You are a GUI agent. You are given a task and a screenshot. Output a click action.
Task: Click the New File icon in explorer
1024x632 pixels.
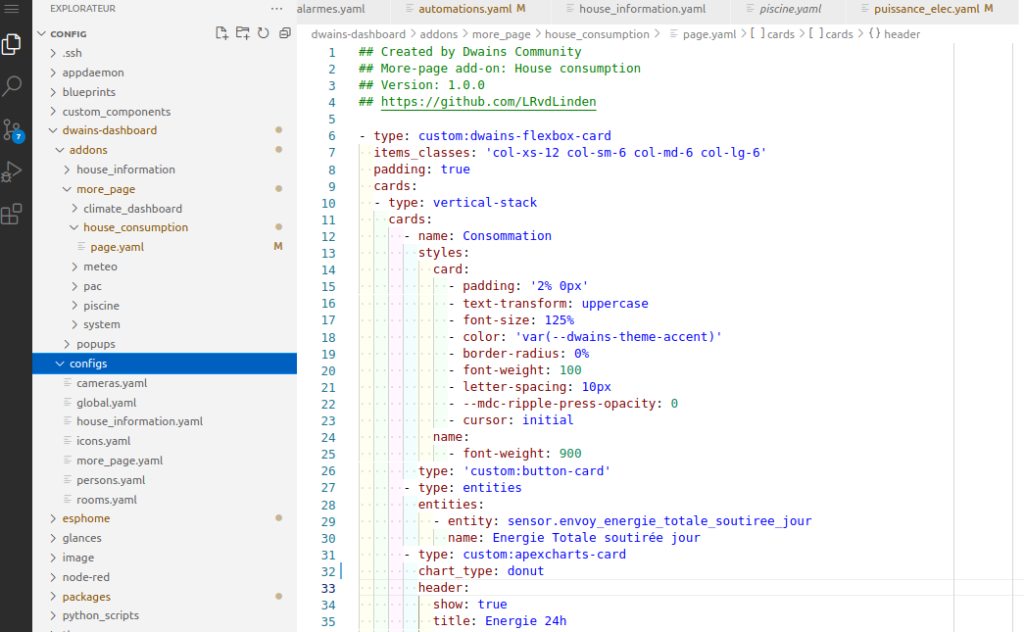point(221,33)
